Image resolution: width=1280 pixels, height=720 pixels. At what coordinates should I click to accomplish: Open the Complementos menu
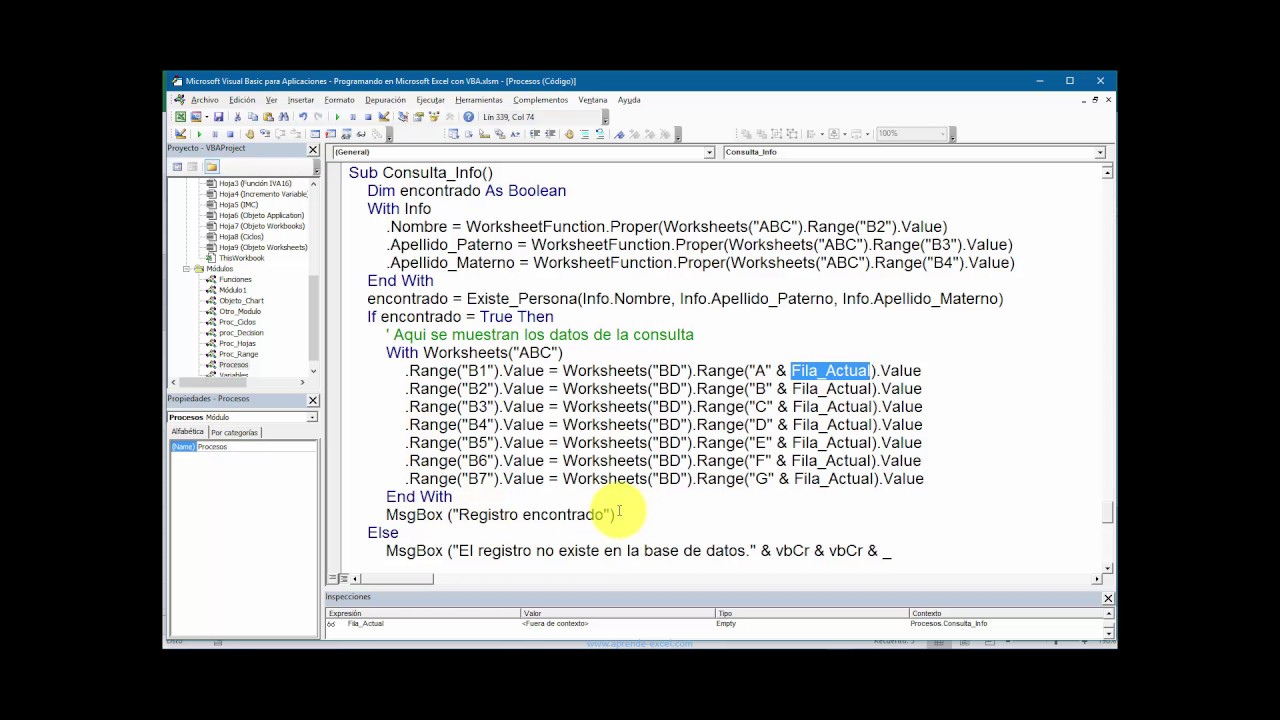[540, 100]
